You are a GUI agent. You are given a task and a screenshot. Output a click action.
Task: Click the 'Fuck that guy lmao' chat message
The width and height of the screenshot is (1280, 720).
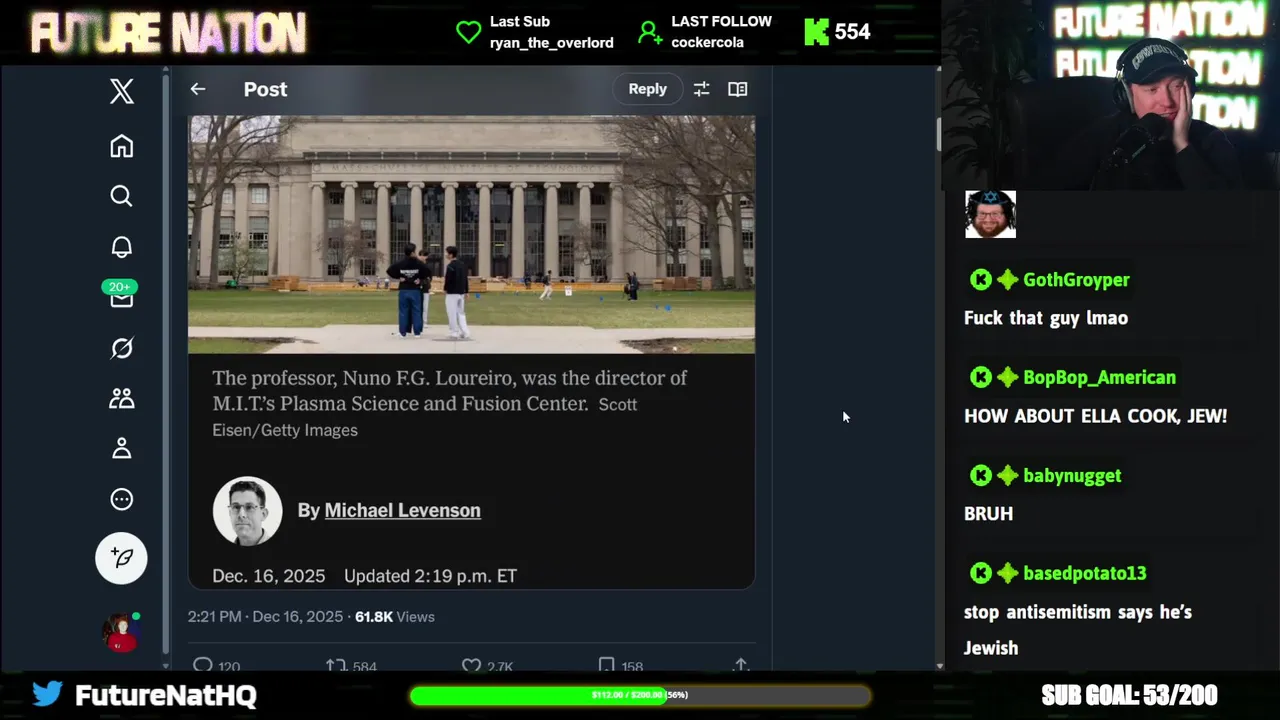(1046, 318)
